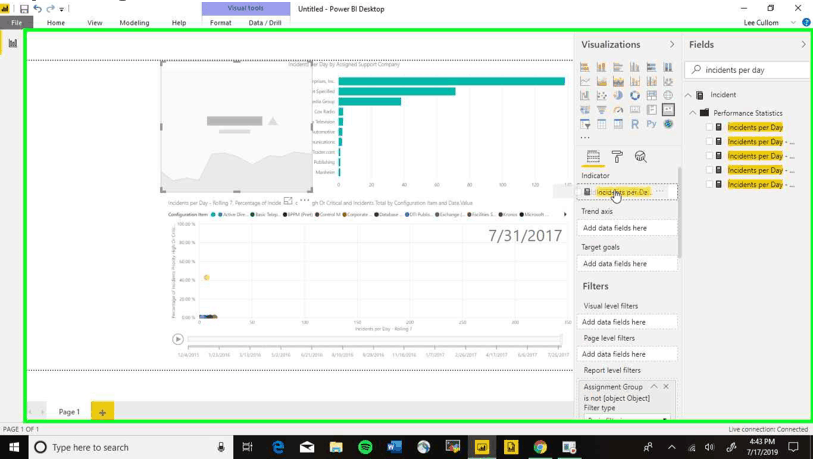
Task: Show more legend items with right arrow
Action: point(565,214)
